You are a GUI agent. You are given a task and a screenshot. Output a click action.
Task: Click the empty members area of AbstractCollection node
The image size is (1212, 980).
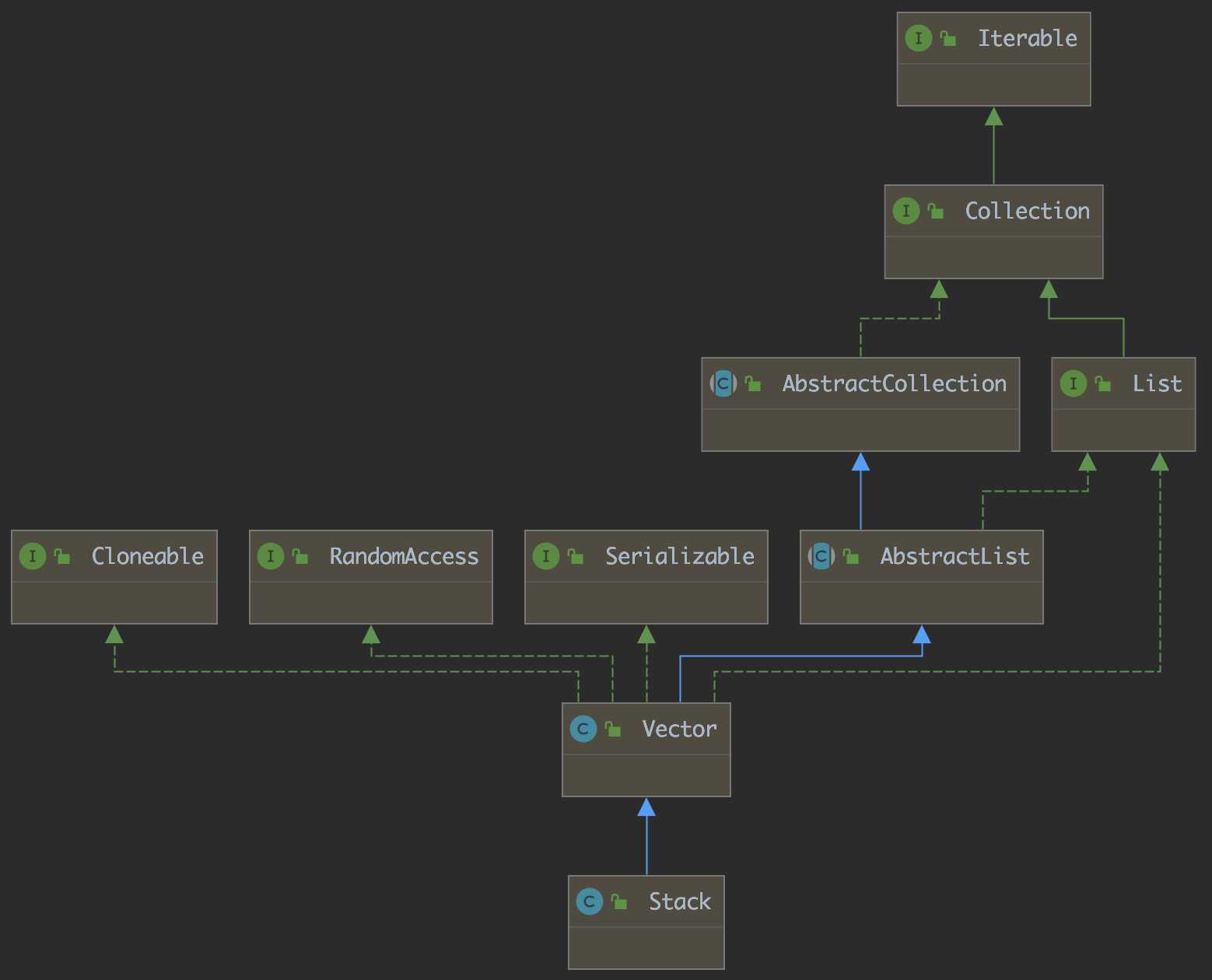[860, 430]
